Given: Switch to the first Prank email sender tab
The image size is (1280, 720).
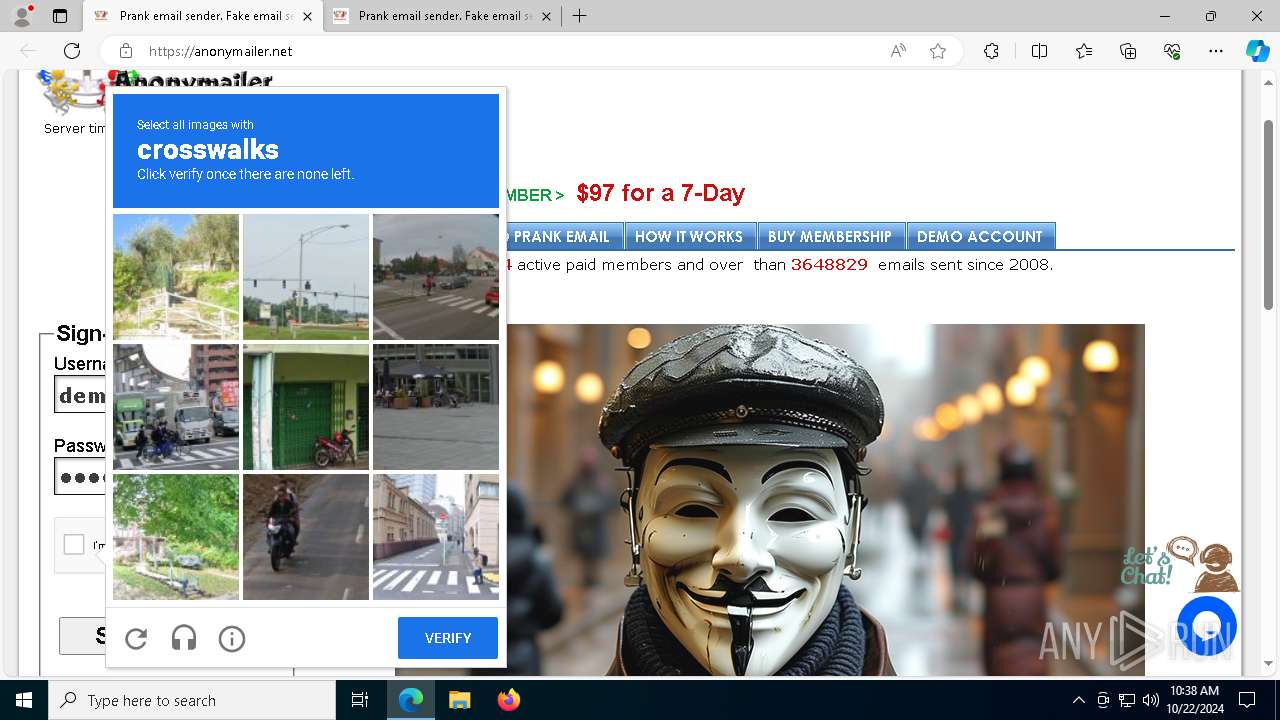Looking at the screenshot, I should [x=202, y=16].
